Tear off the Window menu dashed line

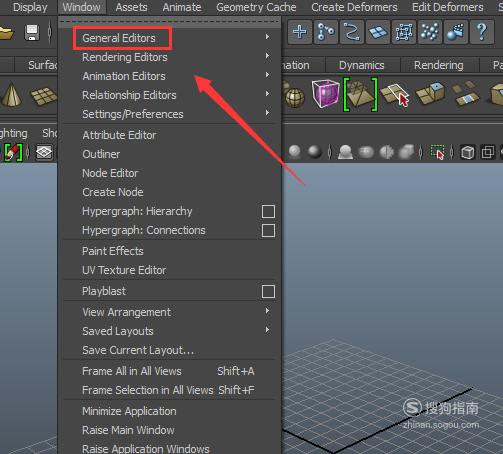point(170,21)
